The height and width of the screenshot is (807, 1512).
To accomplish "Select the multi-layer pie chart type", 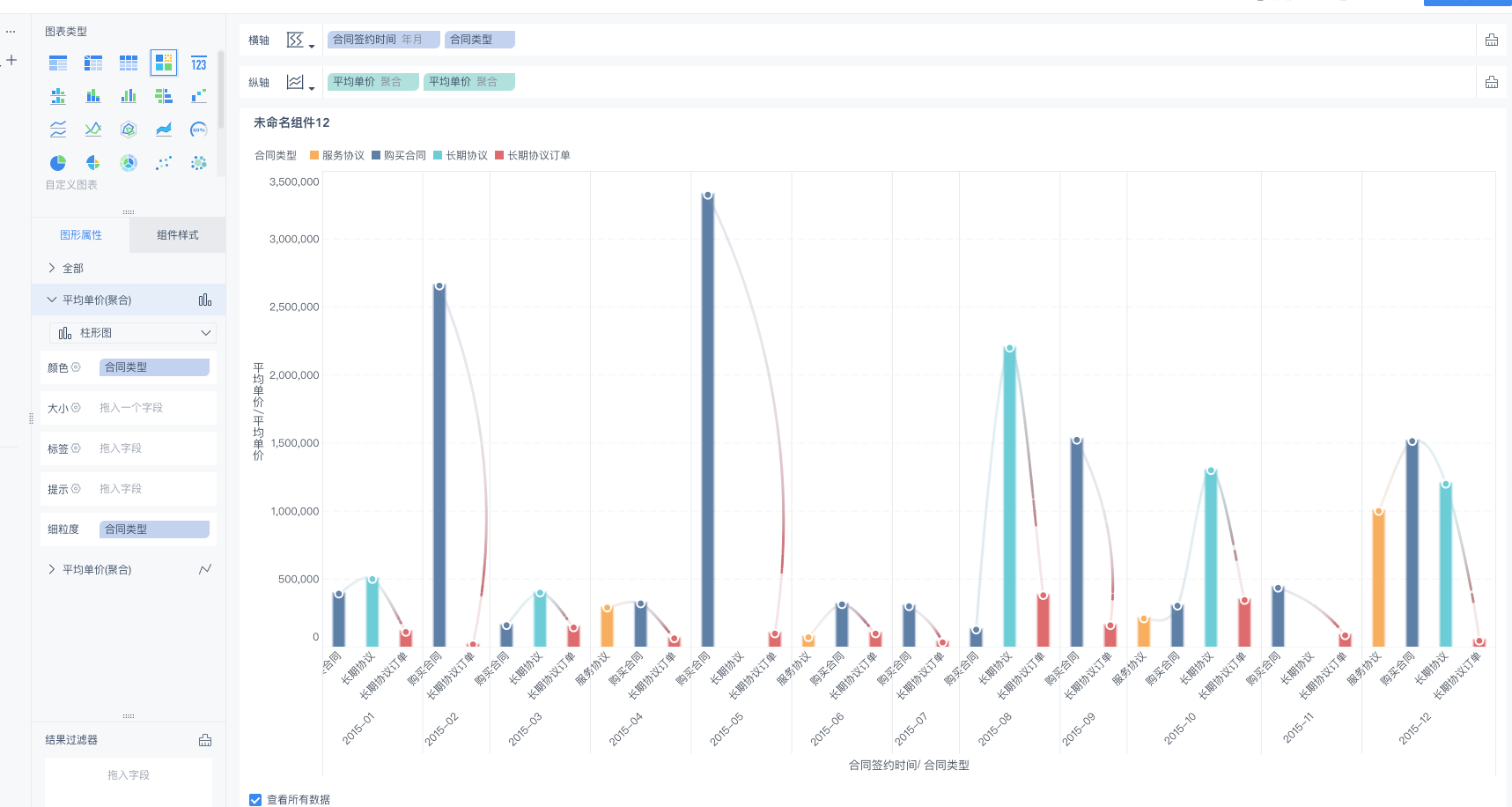I will point(129,163).
